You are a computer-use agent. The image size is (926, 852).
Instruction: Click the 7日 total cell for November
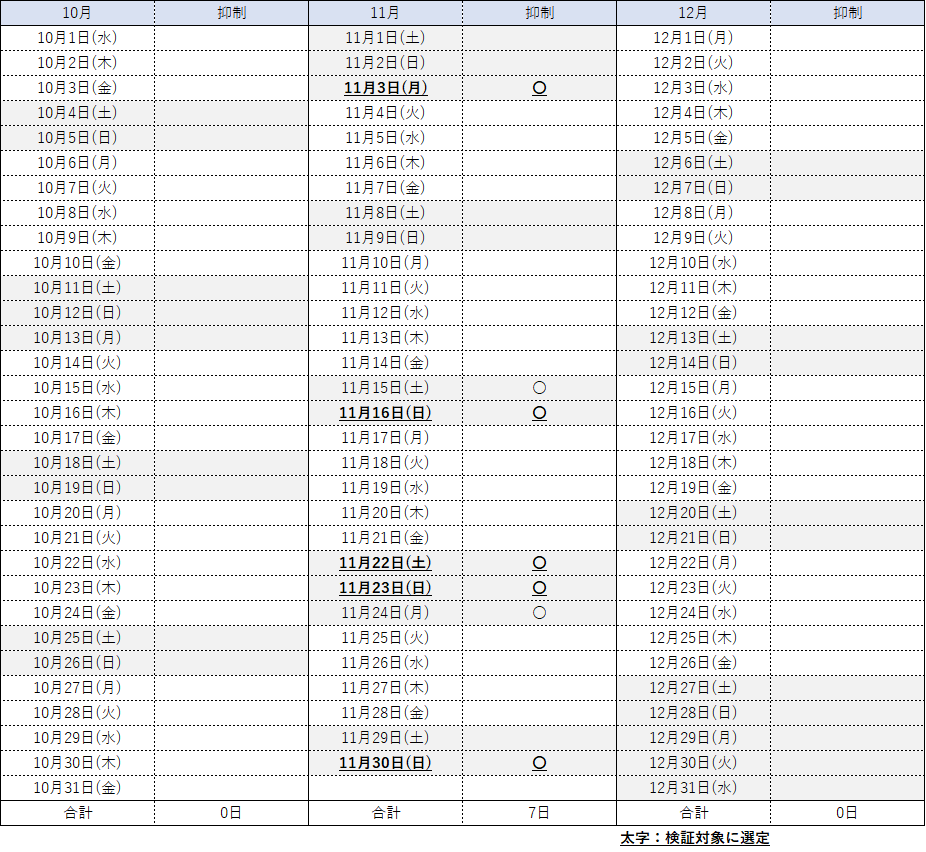[539, 813]
